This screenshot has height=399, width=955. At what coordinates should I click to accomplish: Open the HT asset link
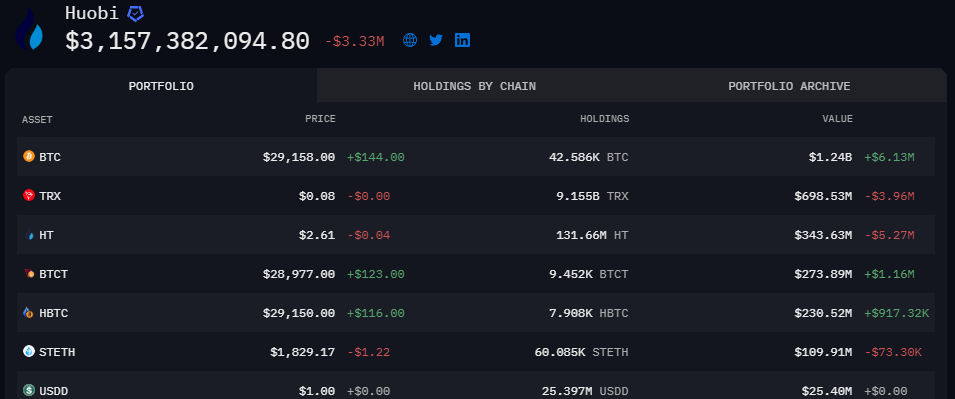pos(46,235)
